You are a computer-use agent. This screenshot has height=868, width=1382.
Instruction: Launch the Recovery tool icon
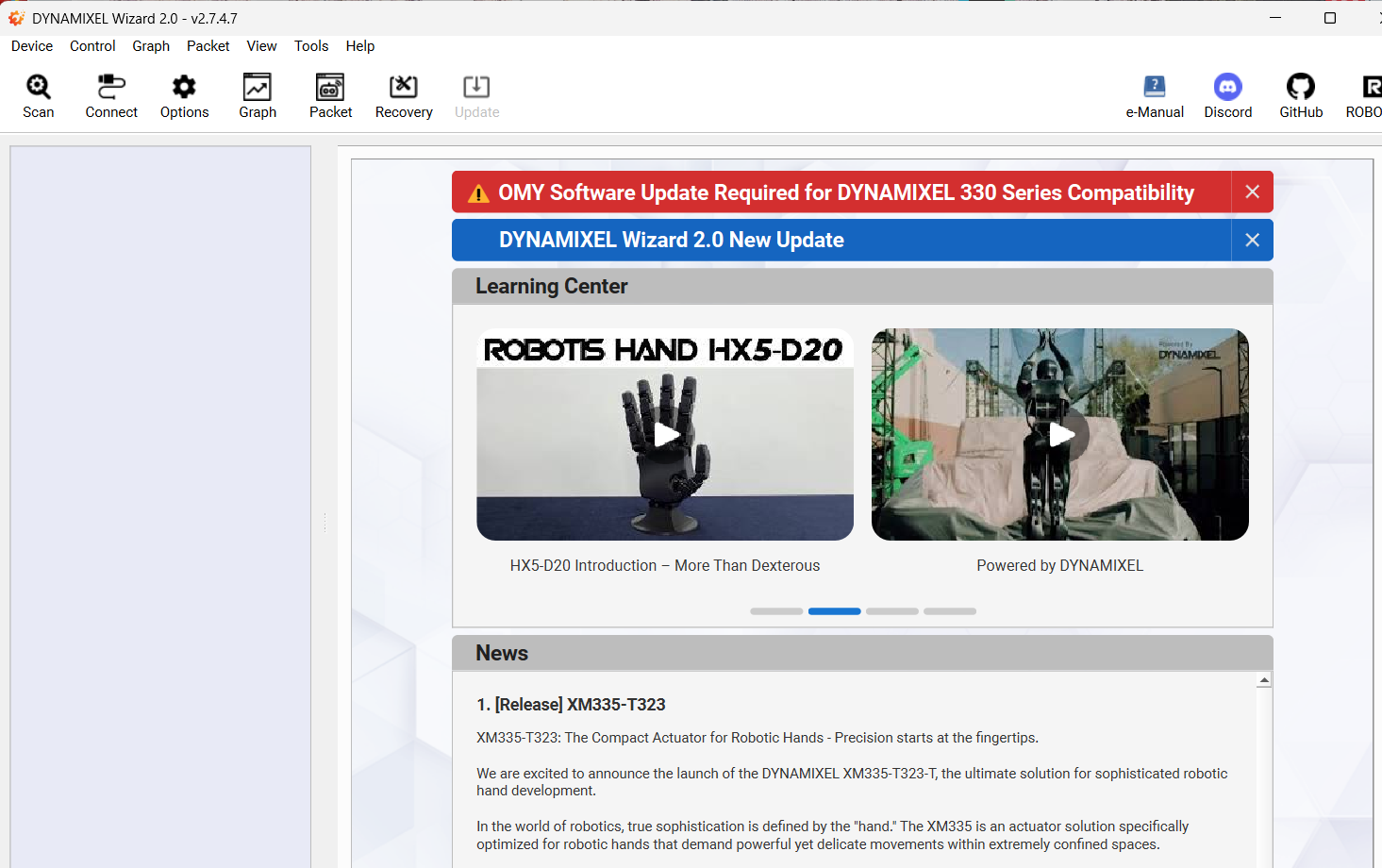pyautogui.click(x=404, y=87)
